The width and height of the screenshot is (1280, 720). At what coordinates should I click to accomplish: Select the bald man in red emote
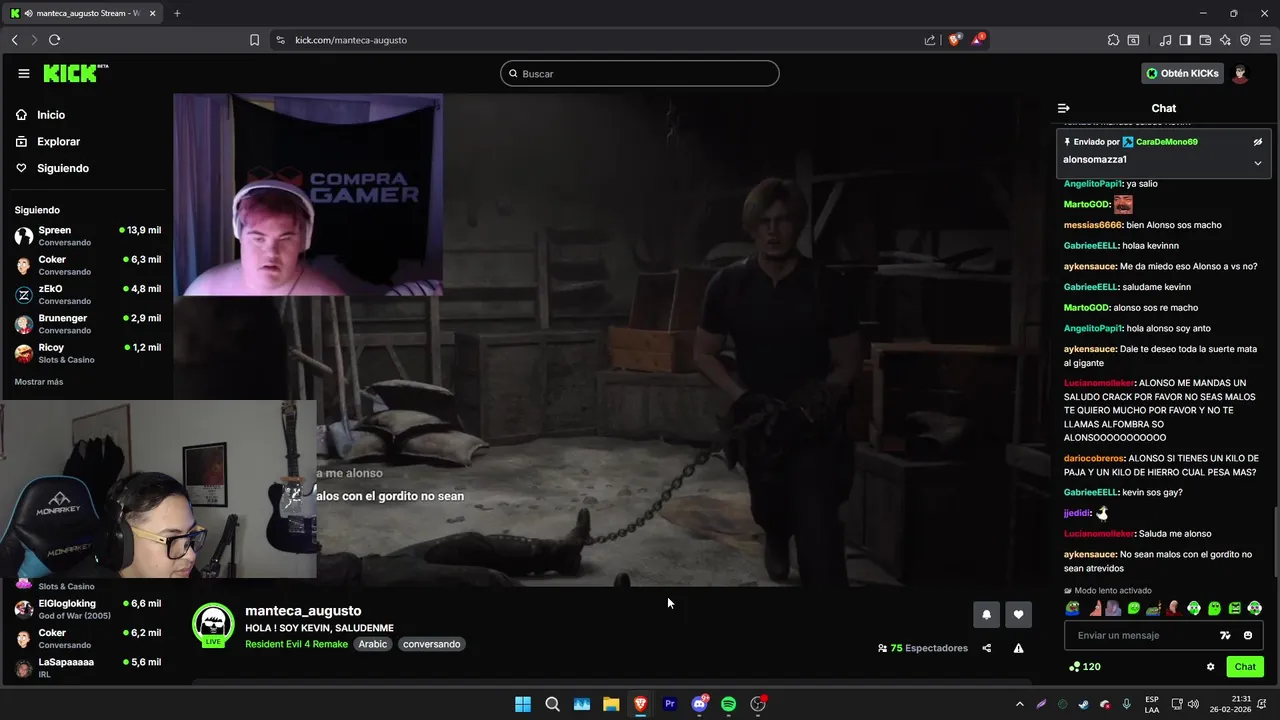pyautogui.click(x=1174, y=608)
